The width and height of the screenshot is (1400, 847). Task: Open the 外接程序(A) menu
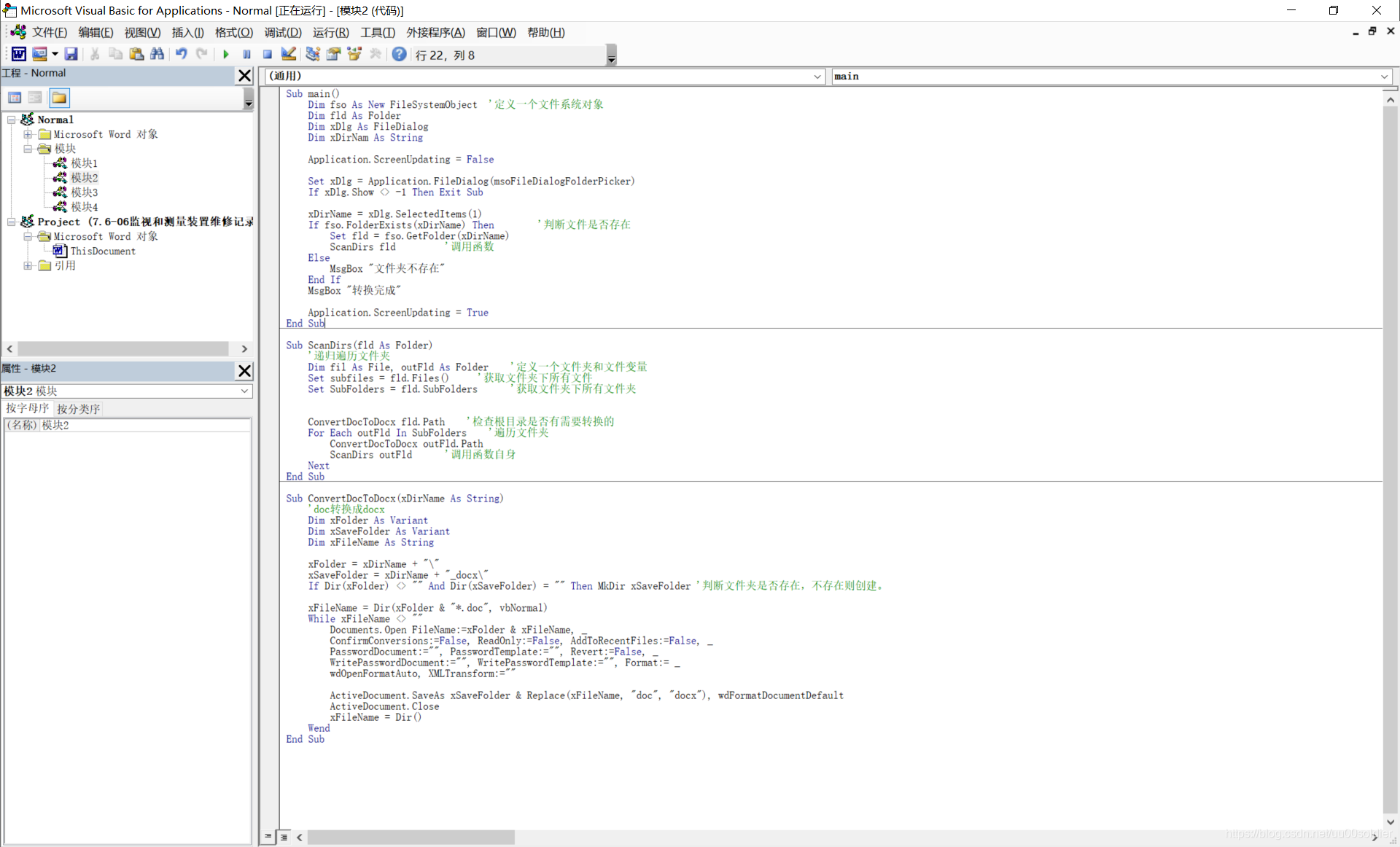coord(436,33)
